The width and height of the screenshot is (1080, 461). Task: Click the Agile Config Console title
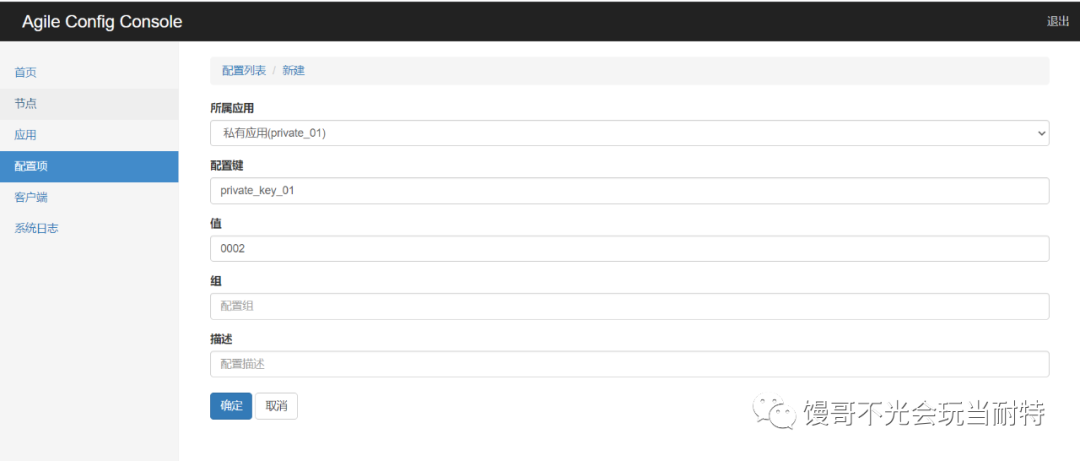(102, 21)
